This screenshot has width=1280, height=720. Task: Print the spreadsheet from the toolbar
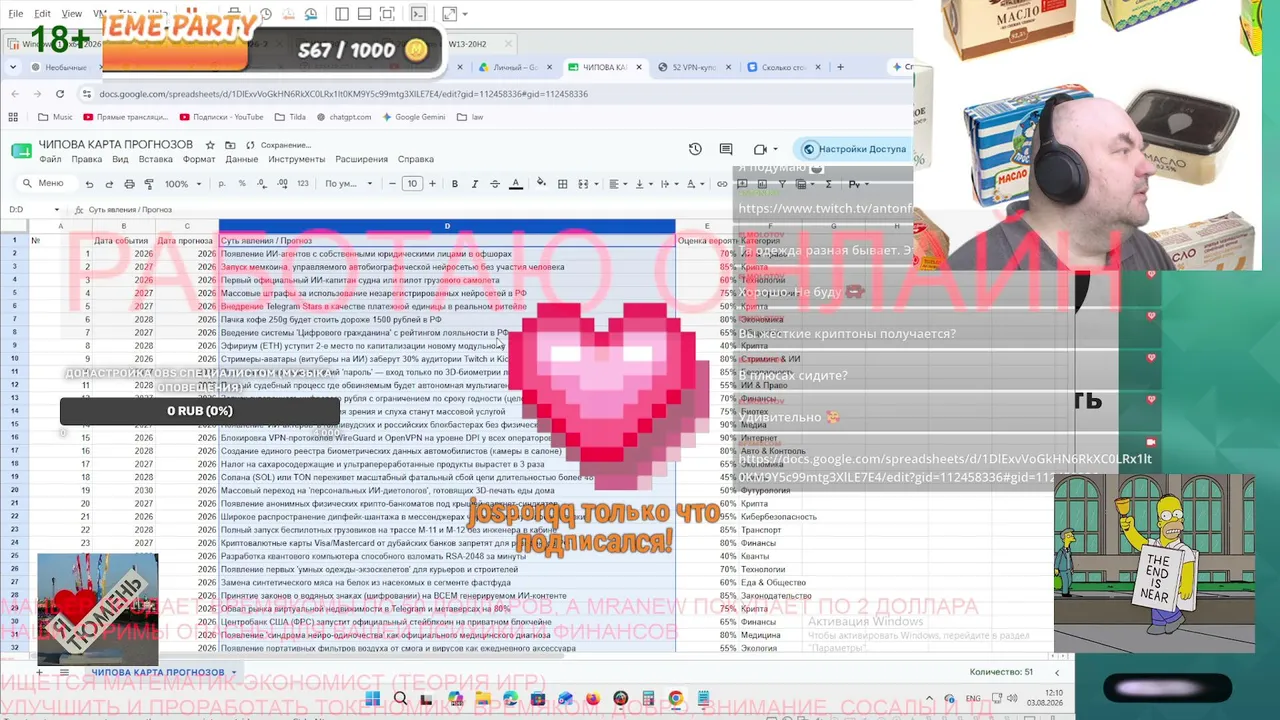click(129, 184)
